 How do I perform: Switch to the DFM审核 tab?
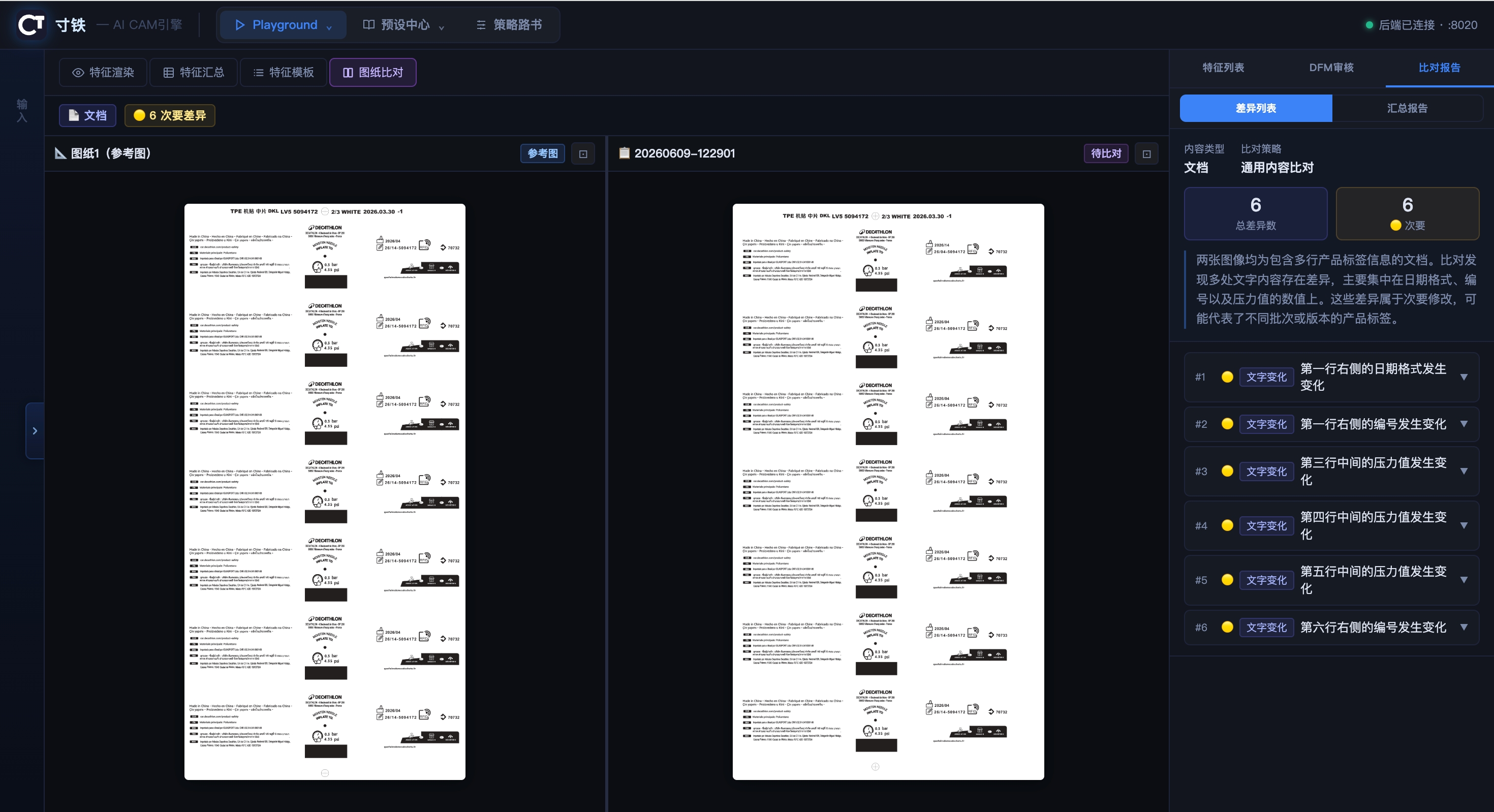click(x=1331, y=68)
